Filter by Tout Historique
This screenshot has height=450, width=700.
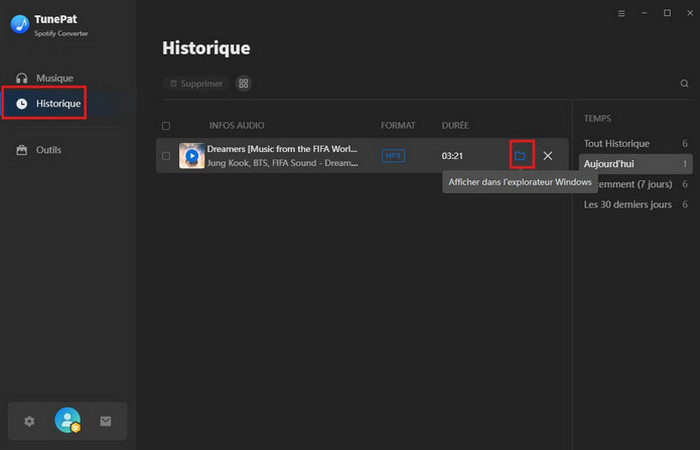[616, 144]
